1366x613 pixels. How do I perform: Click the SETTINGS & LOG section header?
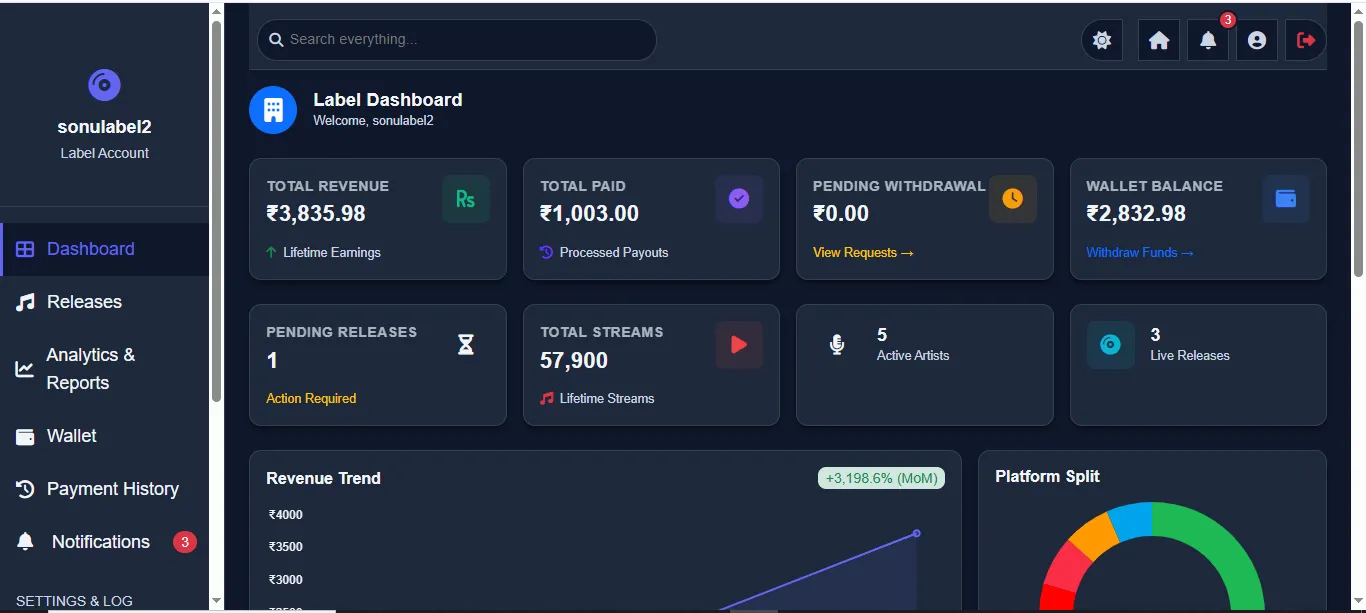point(74,601)
